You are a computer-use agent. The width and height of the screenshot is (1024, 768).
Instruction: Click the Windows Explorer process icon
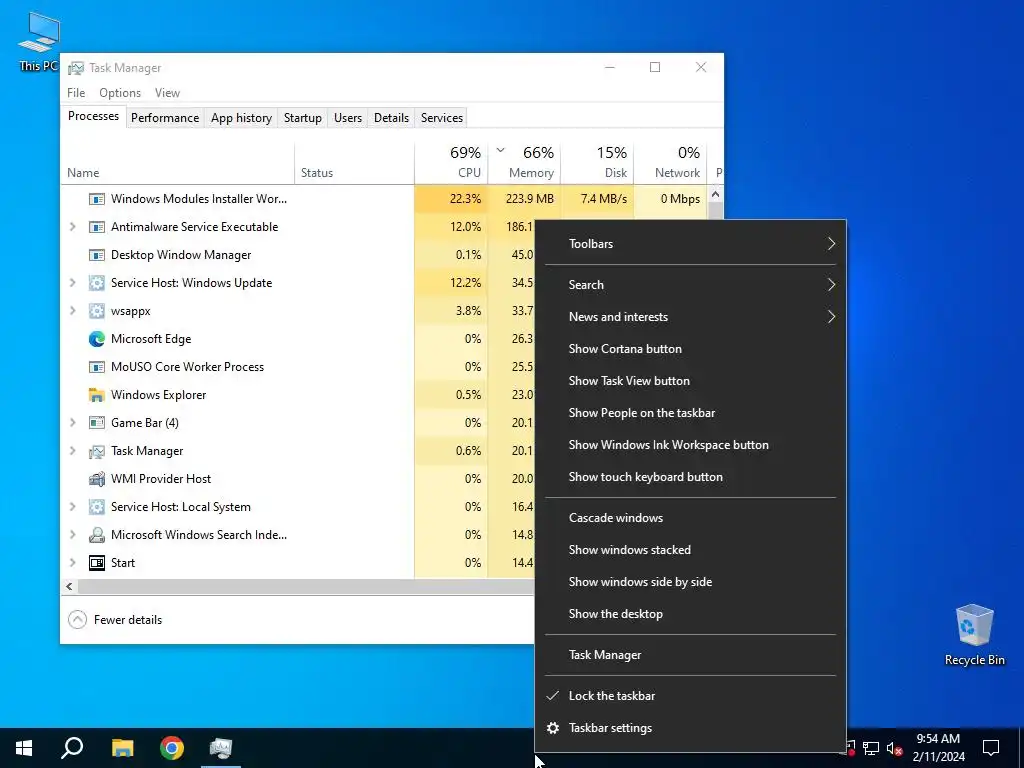tap(97, 395)
